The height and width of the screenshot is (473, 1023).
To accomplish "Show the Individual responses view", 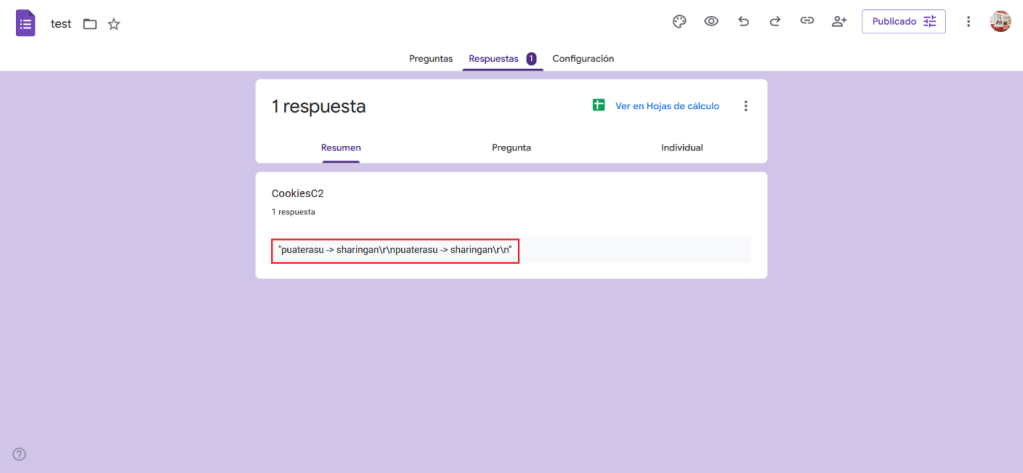I will click(681, 148).
